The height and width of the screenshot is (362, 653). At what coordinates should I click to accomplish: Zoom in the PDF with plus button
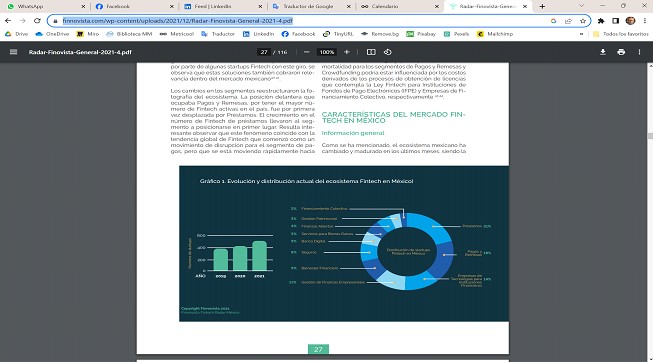pyautogui.click(x=346, y=52)
